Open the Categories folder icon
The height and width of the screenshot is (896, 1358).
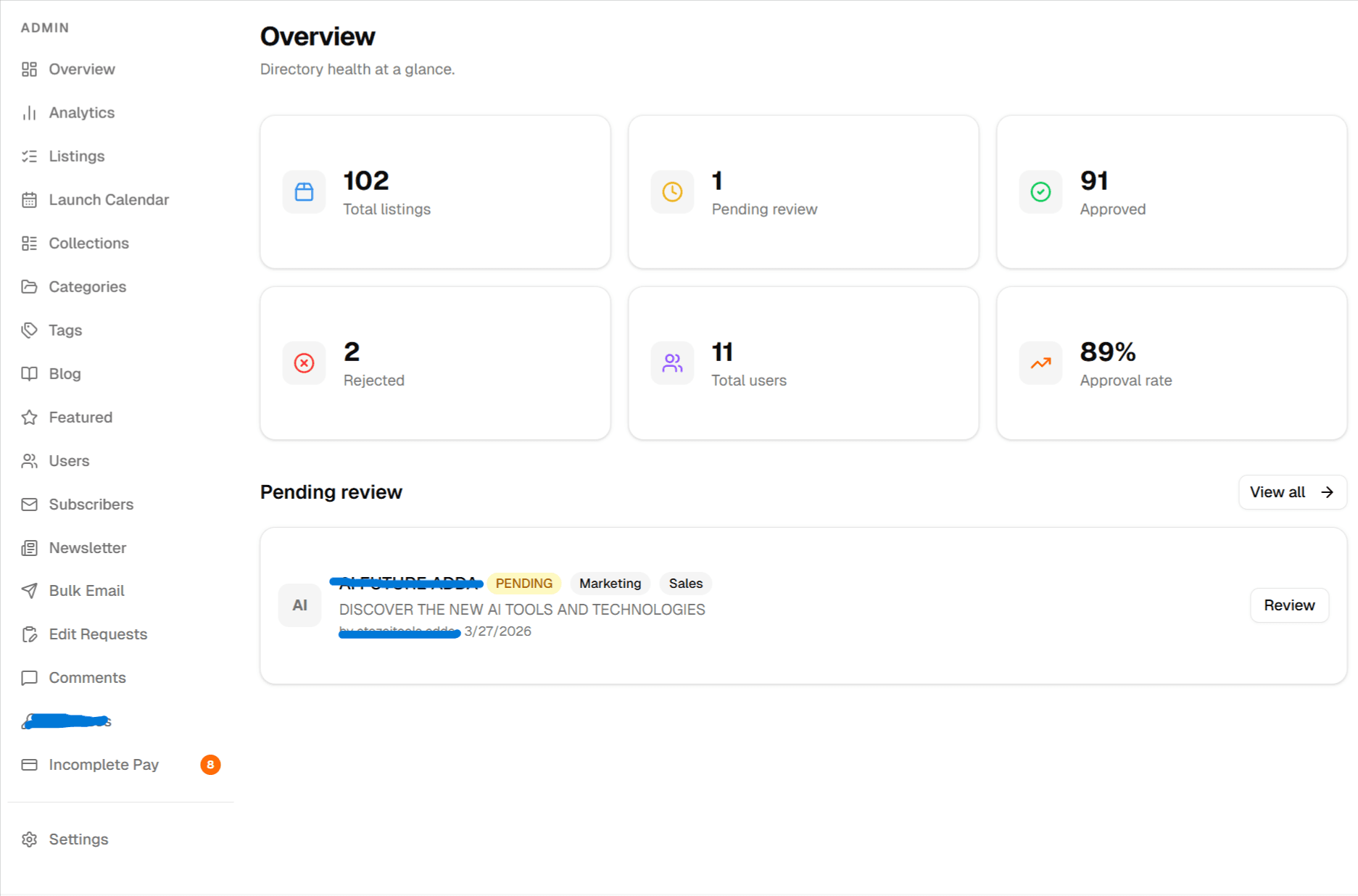tap(30, 286)
